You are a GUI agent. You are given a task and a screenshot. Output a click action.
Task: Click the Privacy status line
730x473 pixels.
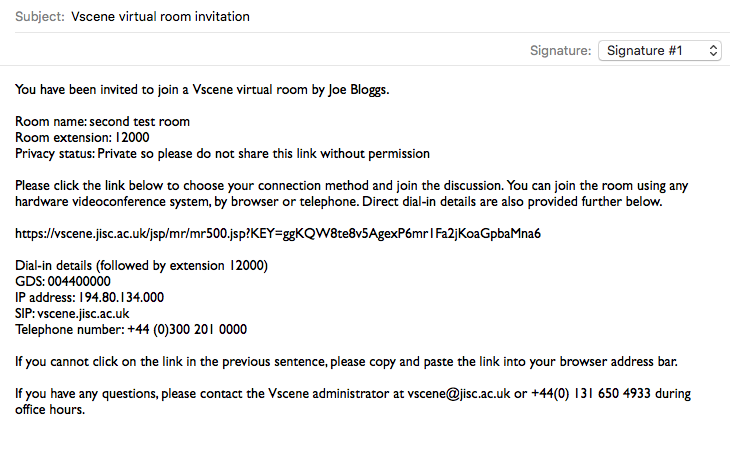click(x=223, y=154)
